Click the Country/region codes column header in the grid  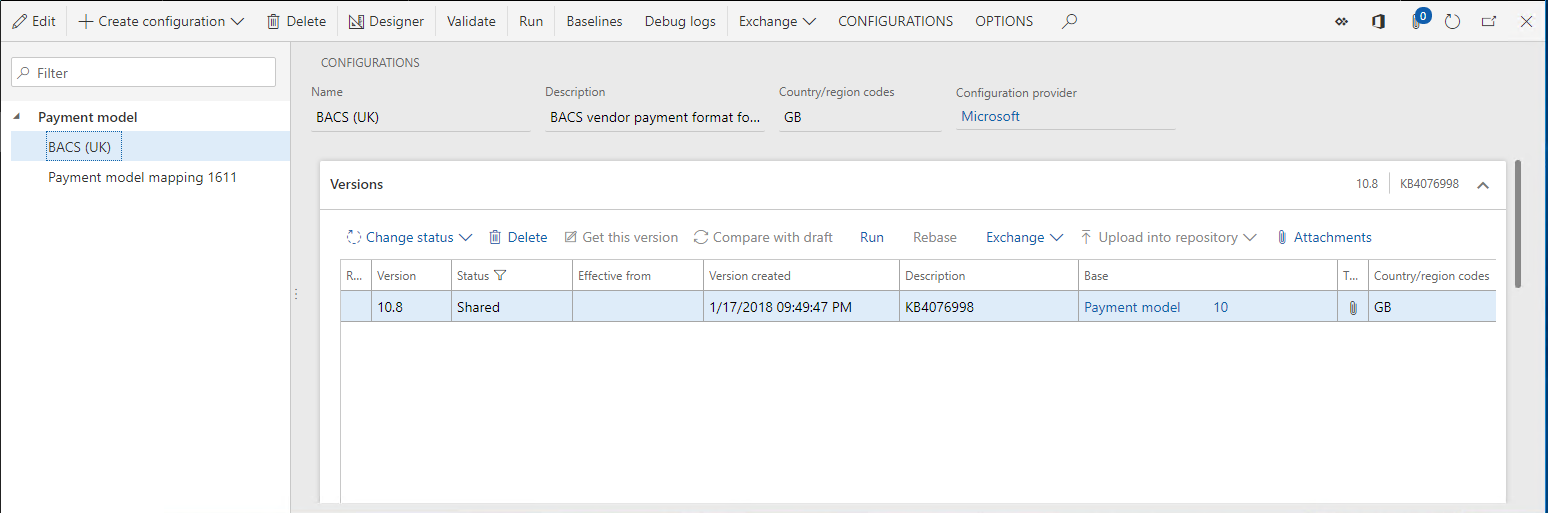[x=1432, y=276]
